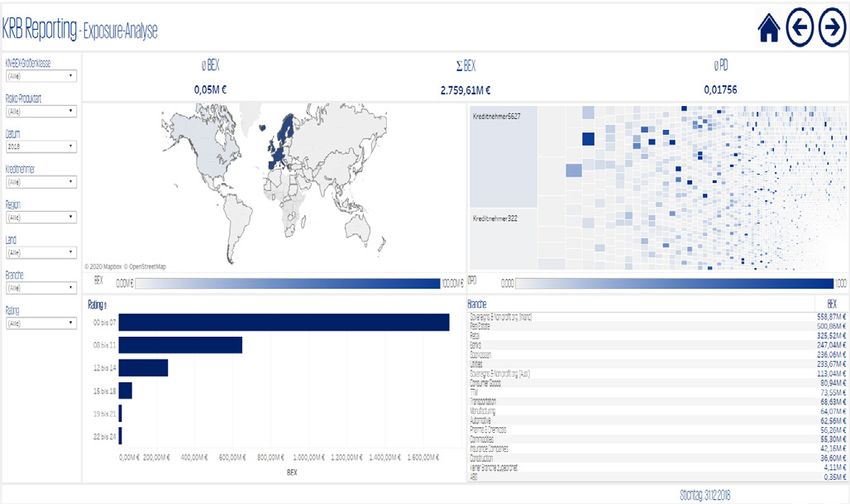Select the 15 bis 18 rating bar
The image size is (850, 504).
[125, 391]
